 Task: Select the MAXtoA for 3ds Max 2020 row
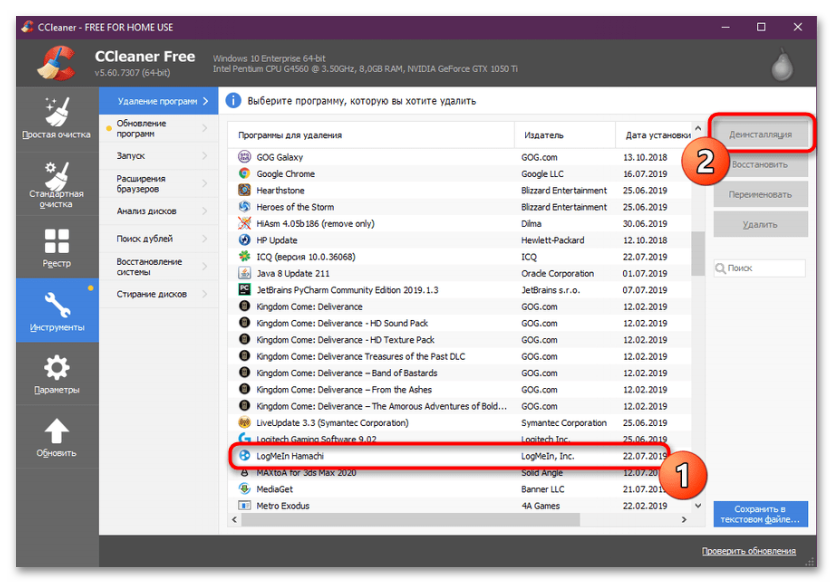coord(460,472)
